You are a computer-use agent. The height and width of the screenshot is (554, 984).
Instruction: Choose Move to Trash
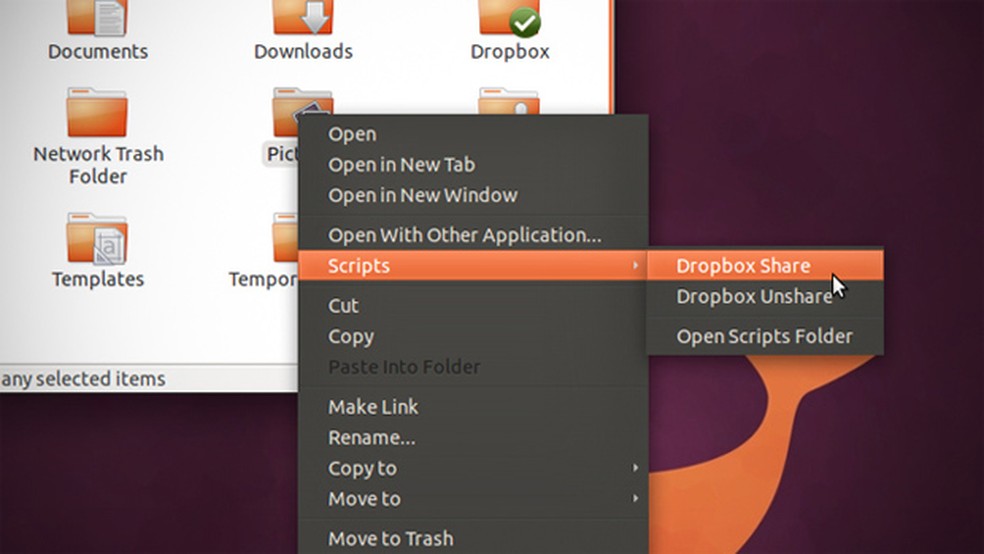coord(473,538)
